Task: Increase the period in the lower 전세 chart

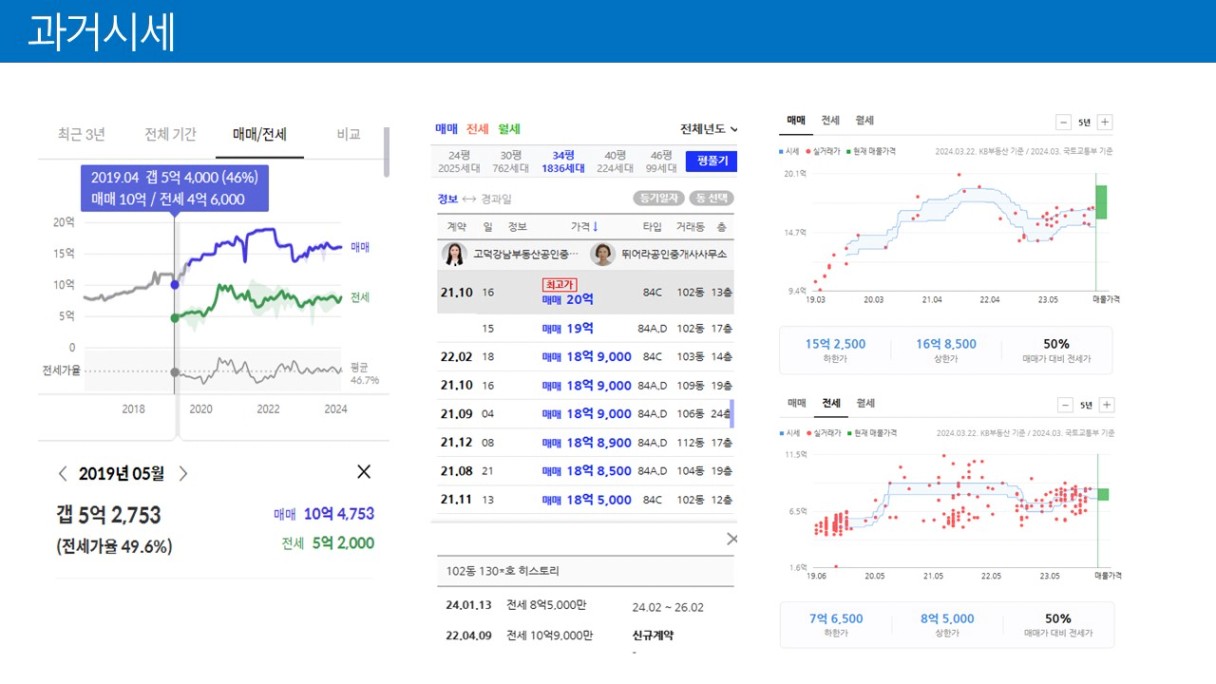Action: pos(1105,404)
